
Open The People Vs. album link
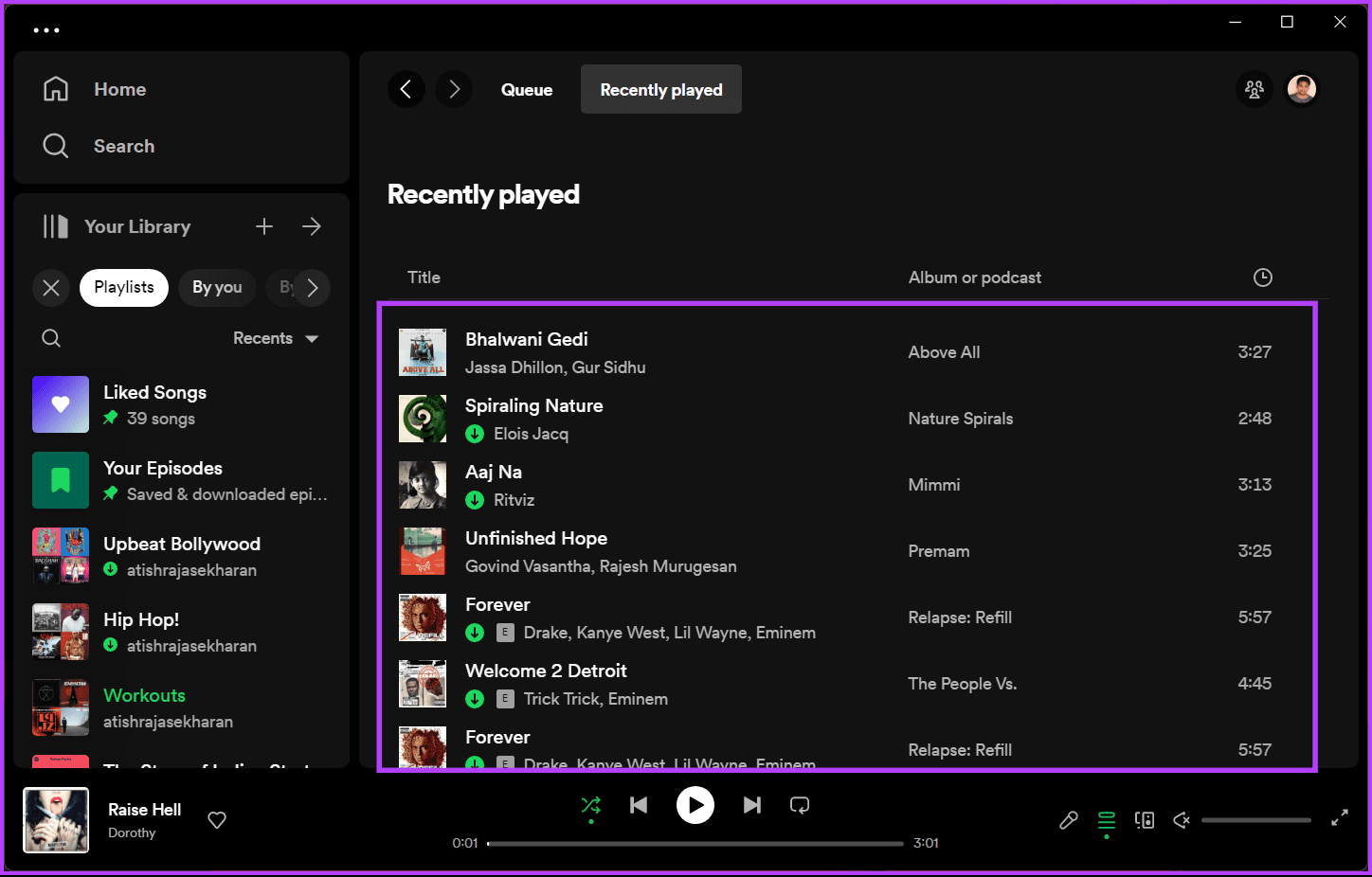pos(963,684)
